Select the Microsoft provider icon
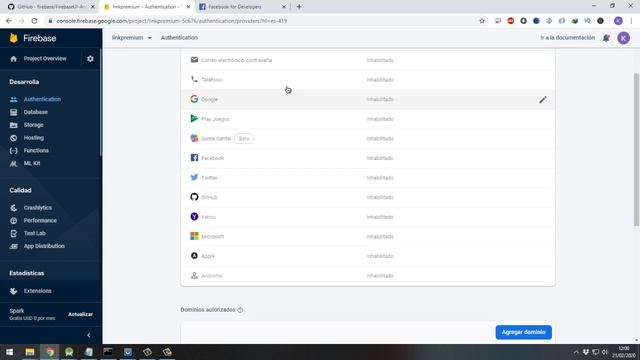The height and width of the screenshot is (360, 640). (x=194, y=236)
